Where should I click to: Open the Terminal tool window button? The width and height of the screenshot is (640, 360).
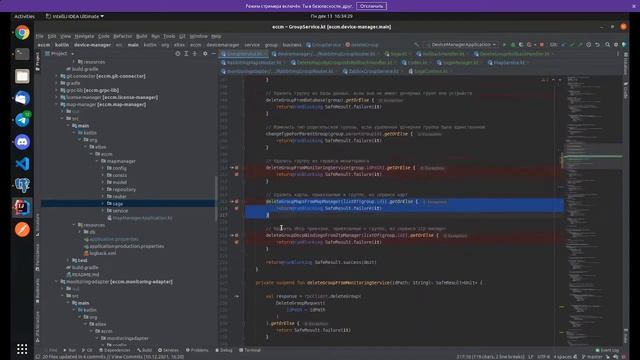pyautogui.click(x=250, y=350)
